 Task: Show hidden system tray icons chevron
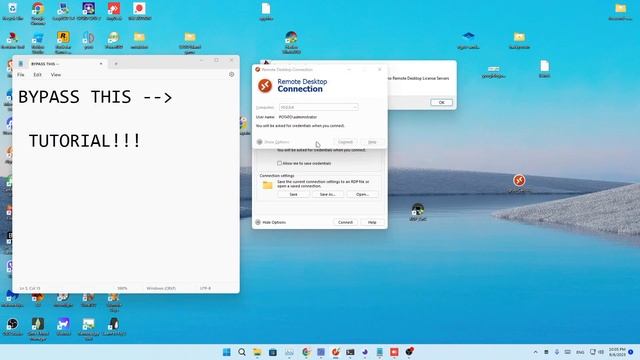click(x=536, y=352)
